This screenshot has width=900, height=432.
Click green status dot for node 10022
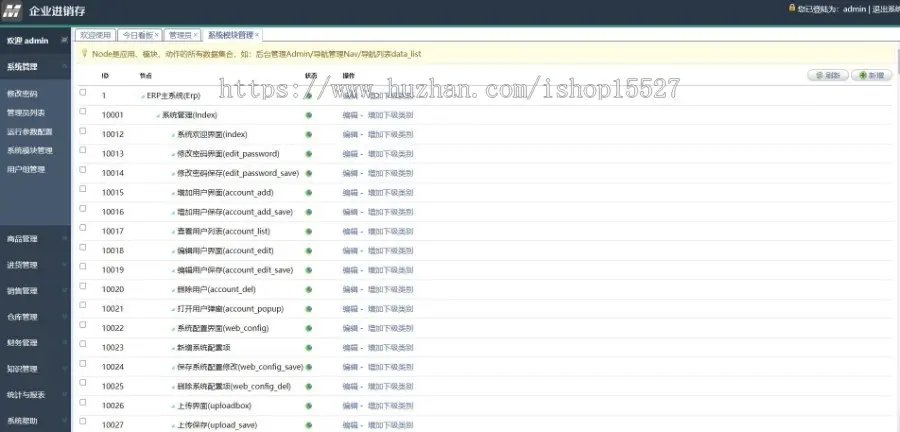[309, 329]
